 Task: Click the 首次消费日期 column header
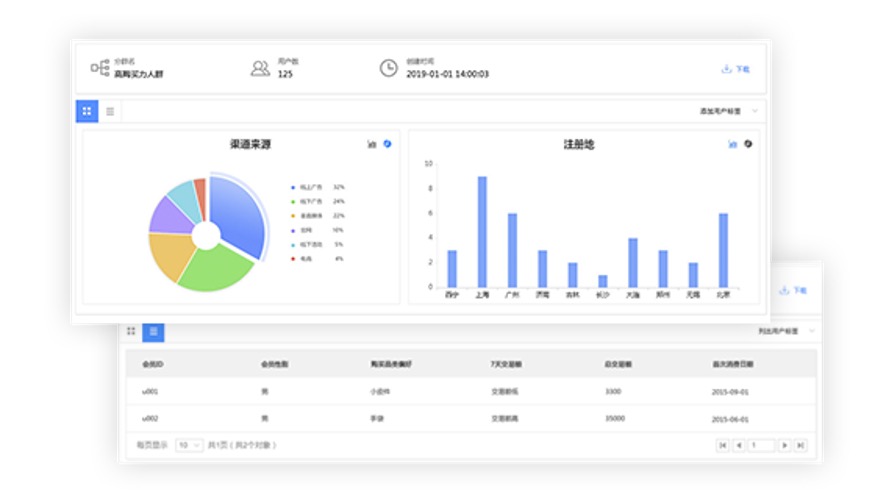click(x=733, y=364)
